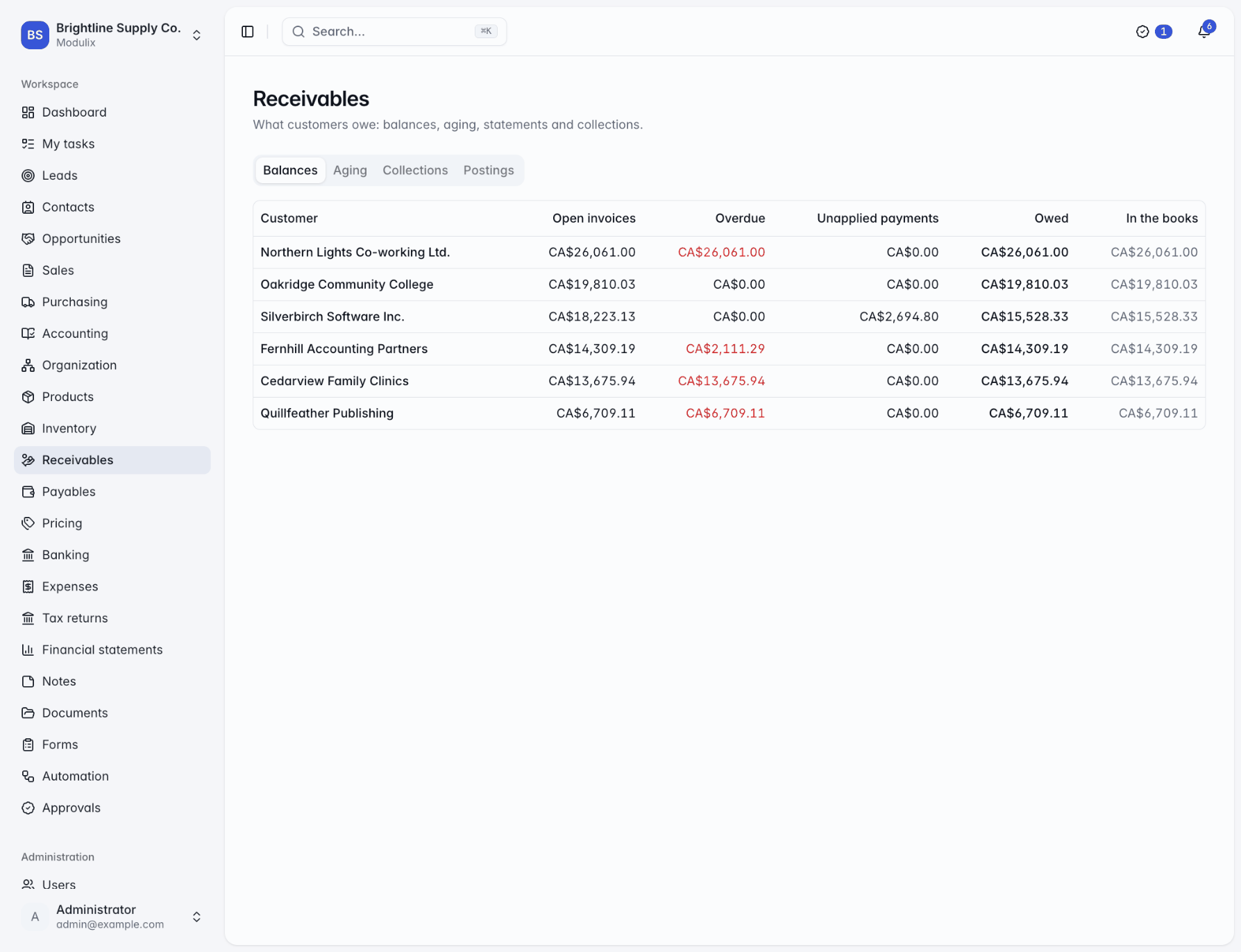Click the My tasks list icon
1241x952 pixels.
[x=28, y=144]
